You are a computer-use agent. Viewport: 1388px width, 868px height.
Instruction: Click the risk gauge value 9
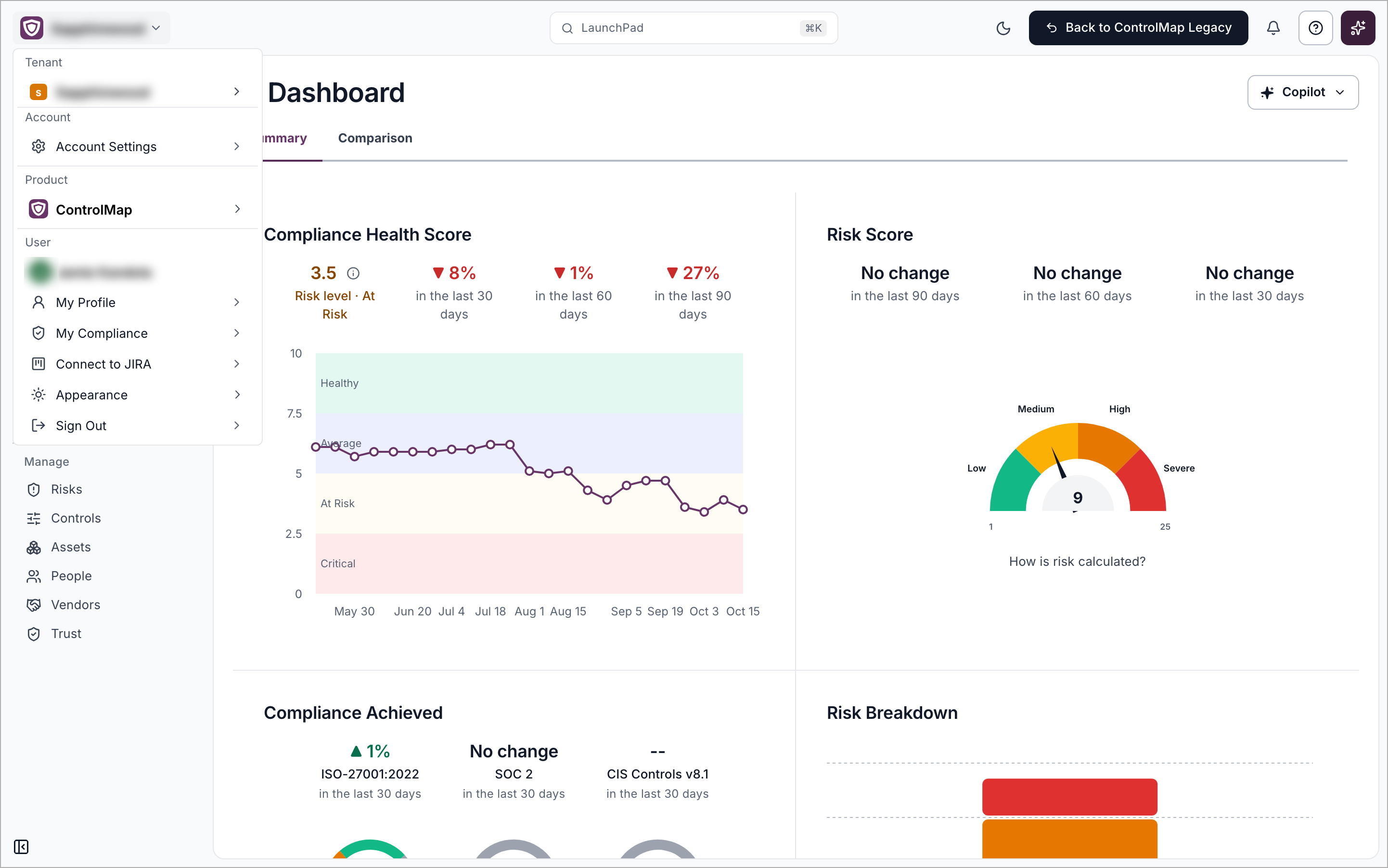pyautogui.click(x=1077, y=498)
